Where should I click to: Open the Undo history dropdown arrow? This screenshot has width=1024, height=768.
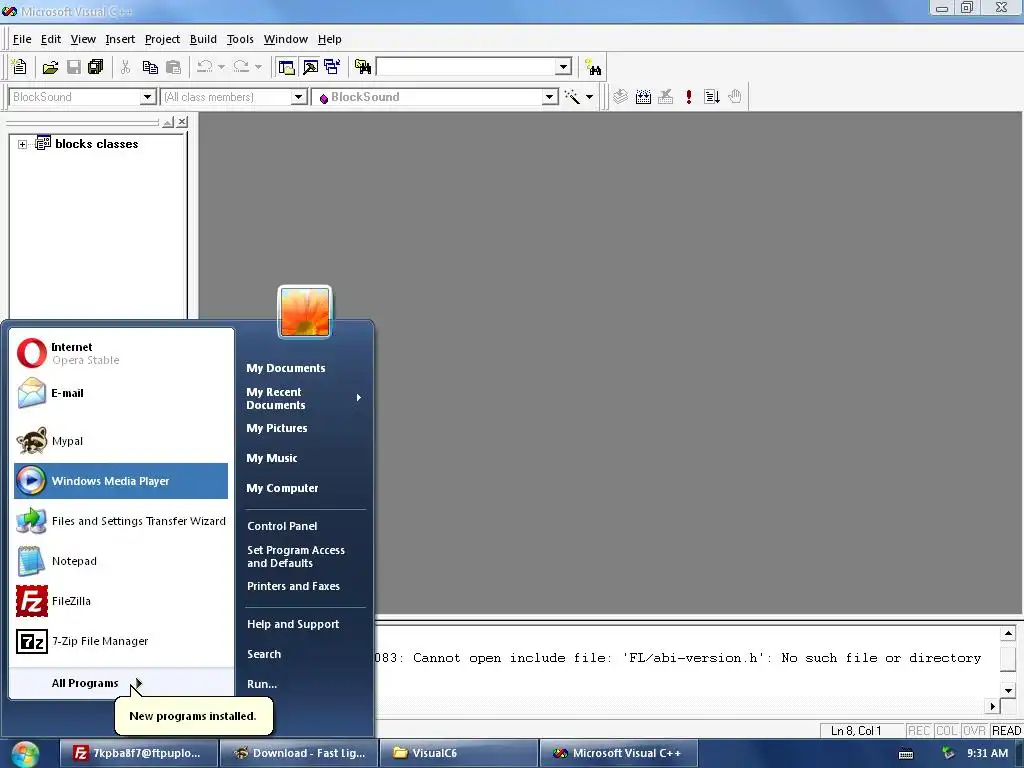pos(221,67)
